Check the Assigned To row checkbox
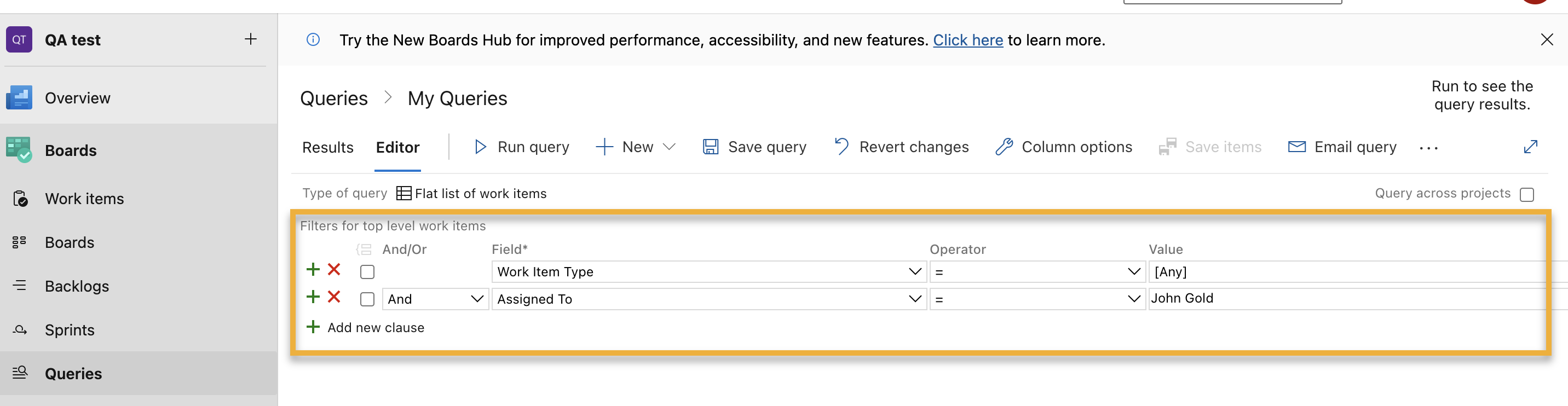The width and height of the screenshot is (1568, 406). click(x=367, y=299)
